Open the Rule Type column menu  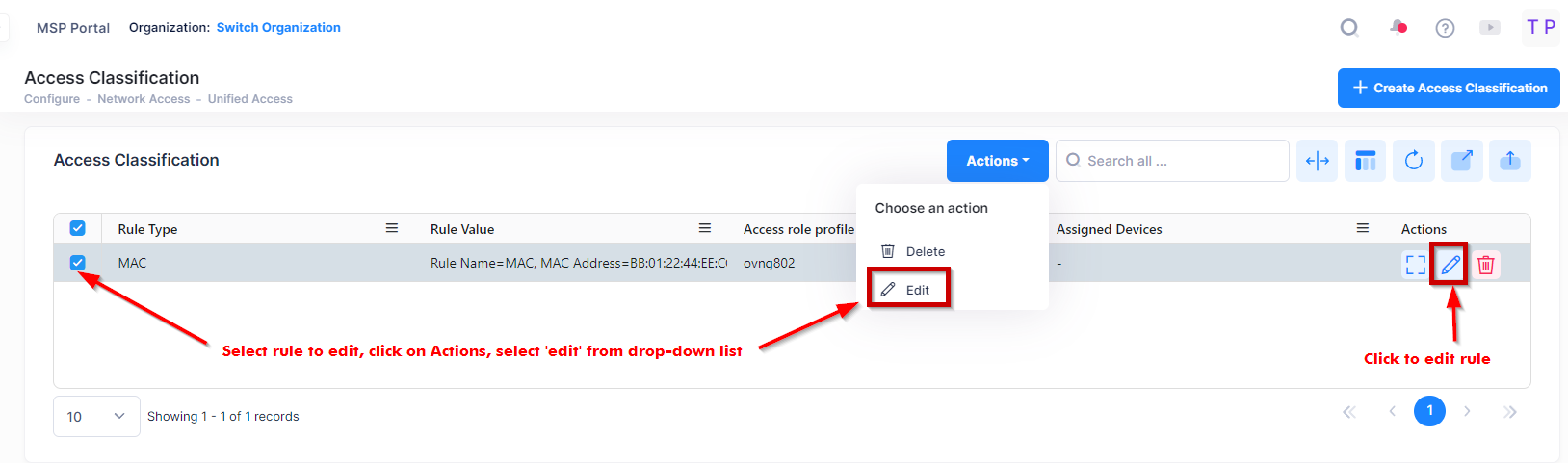point(392,228)
